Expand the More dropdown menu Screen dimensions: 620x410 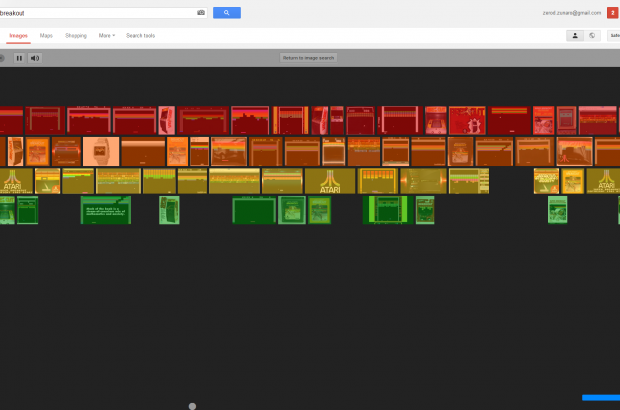pyautogui.click(x=106, y=35)
